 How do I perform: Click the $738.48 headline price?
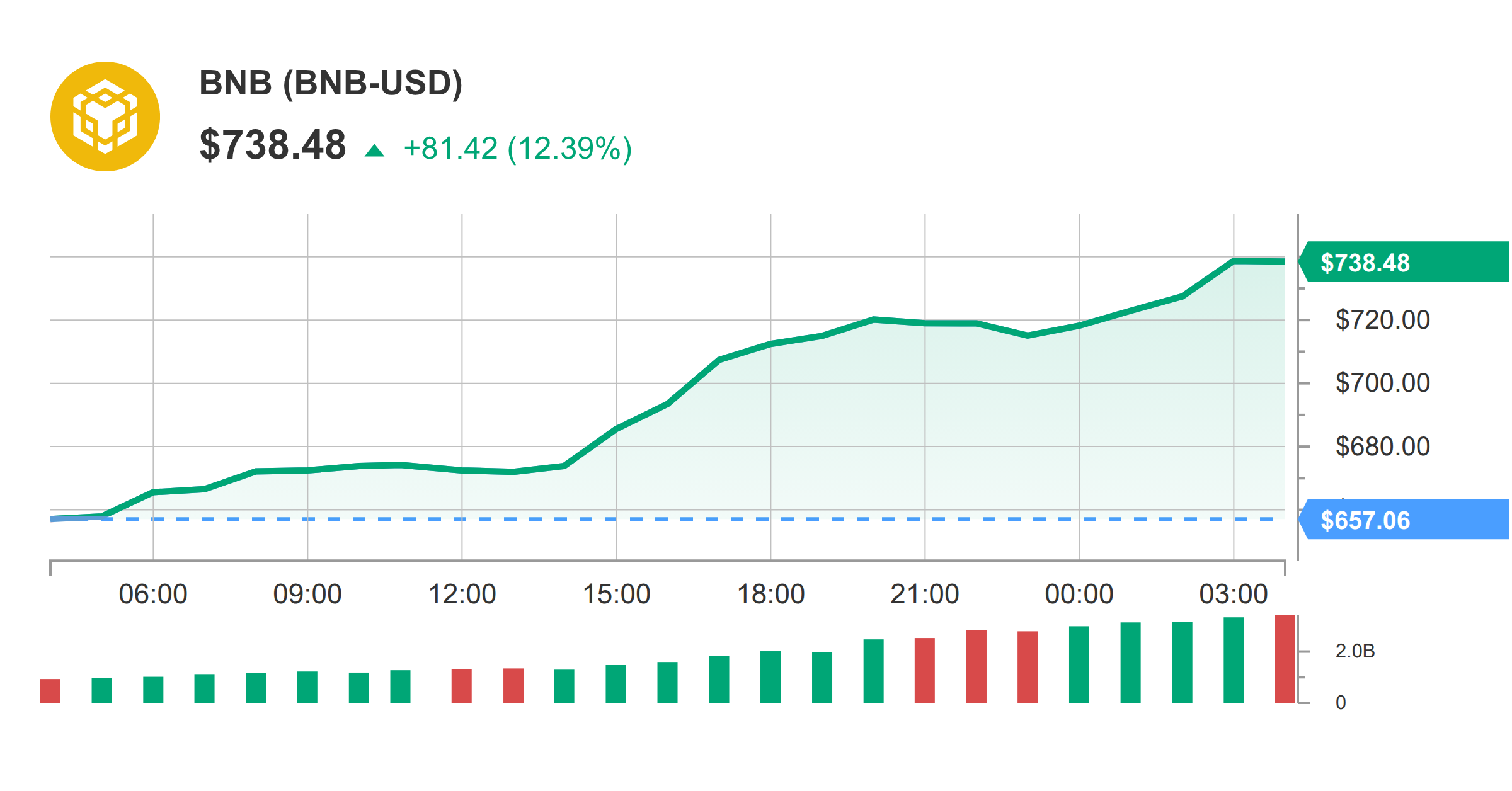pyautogui.click(x=273, y=145)
